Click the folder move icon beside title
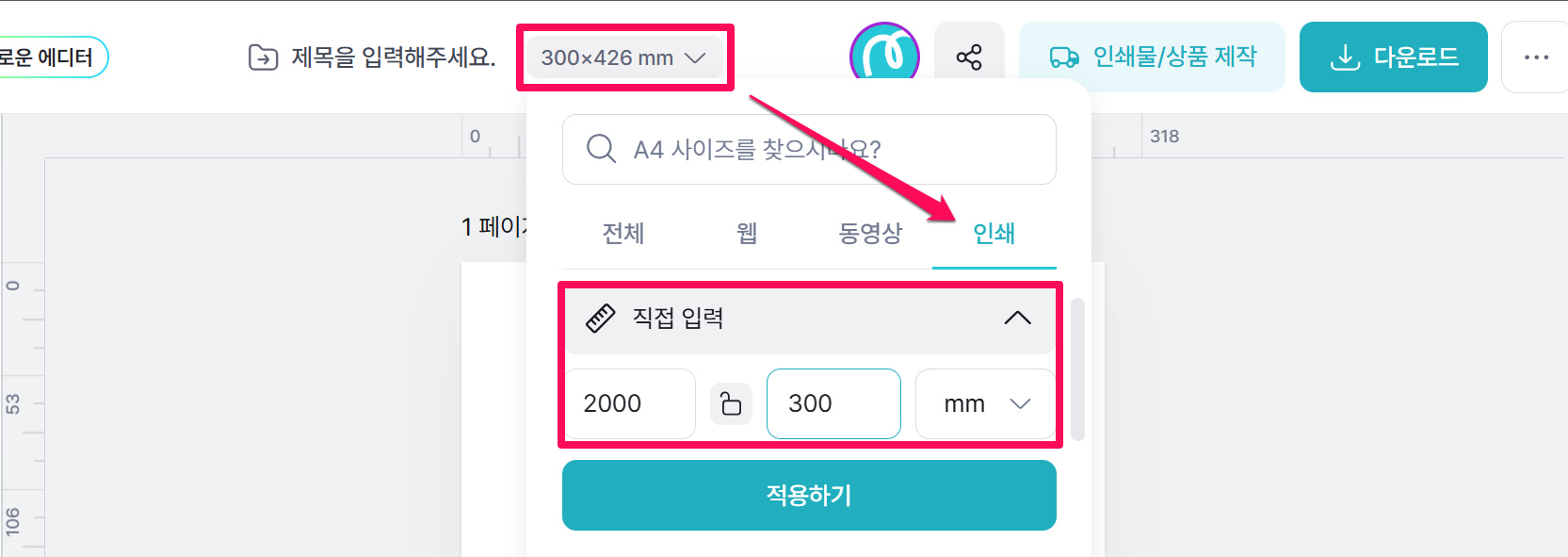Screen dimensions: 1568x557 point(263,57)
